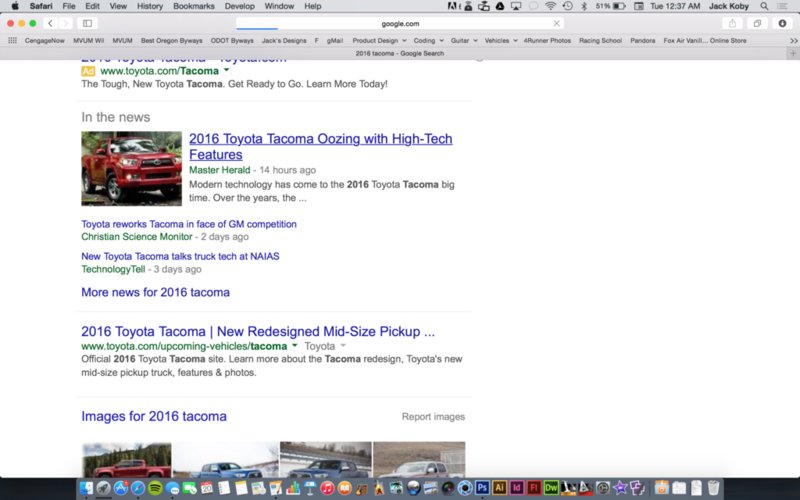Show all tabs overview
800x500 pixels.
pos(758,23)
